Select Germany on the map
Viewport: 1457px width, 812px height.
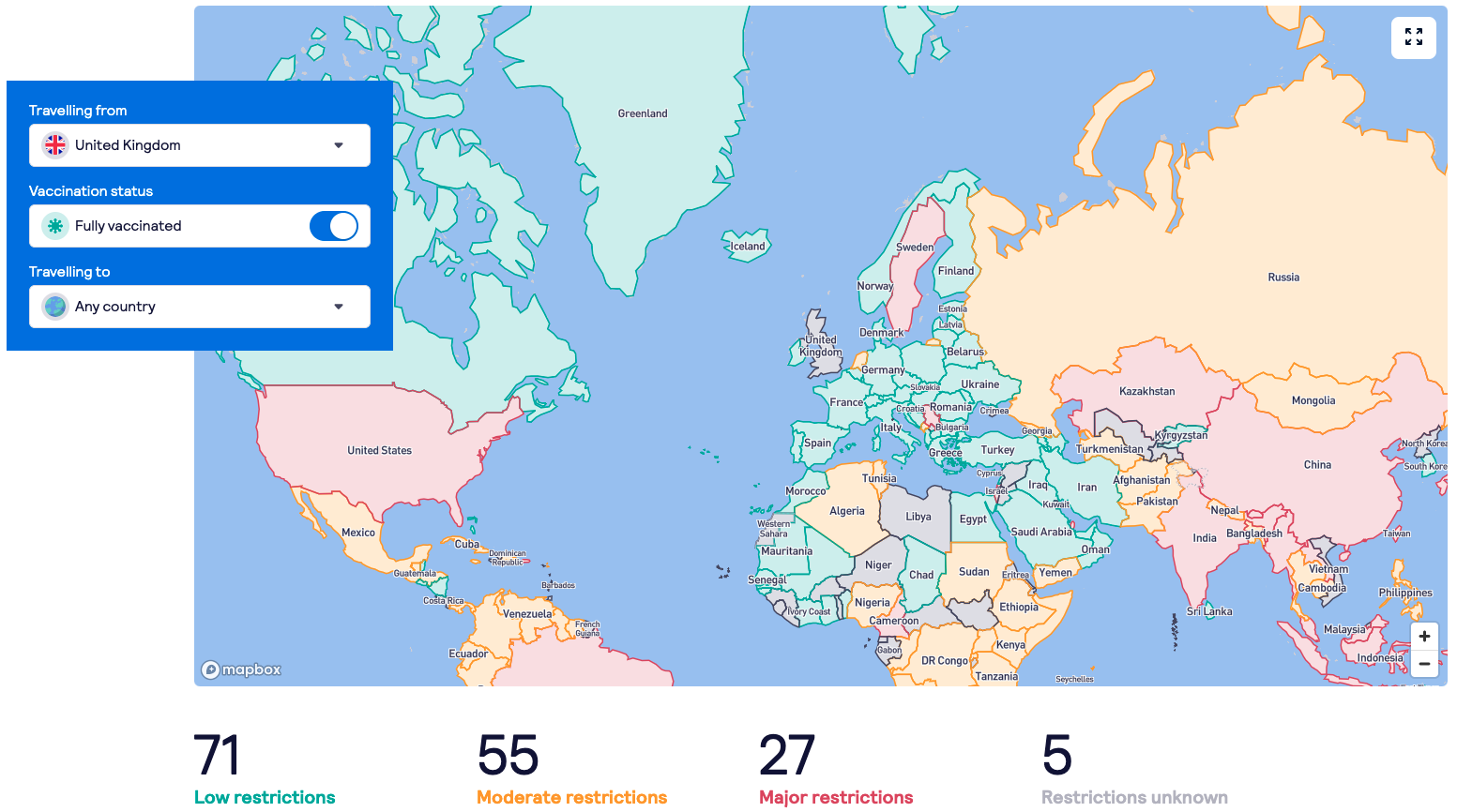(x=883, y=370)
